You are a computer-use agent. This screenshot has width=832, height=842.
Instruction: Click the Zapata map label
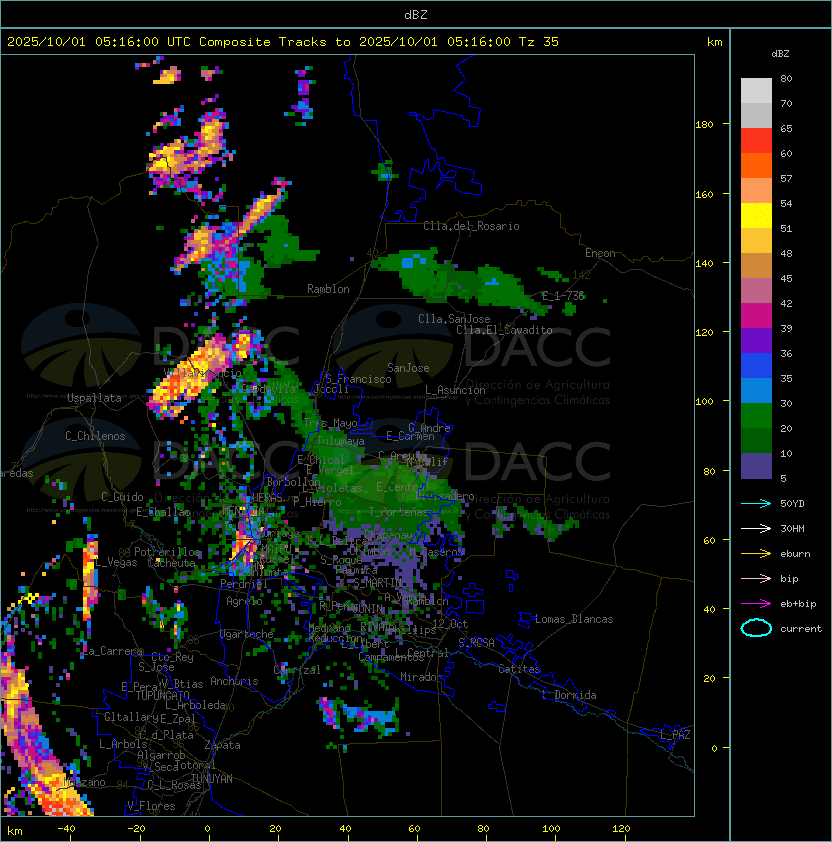point(222,745)
